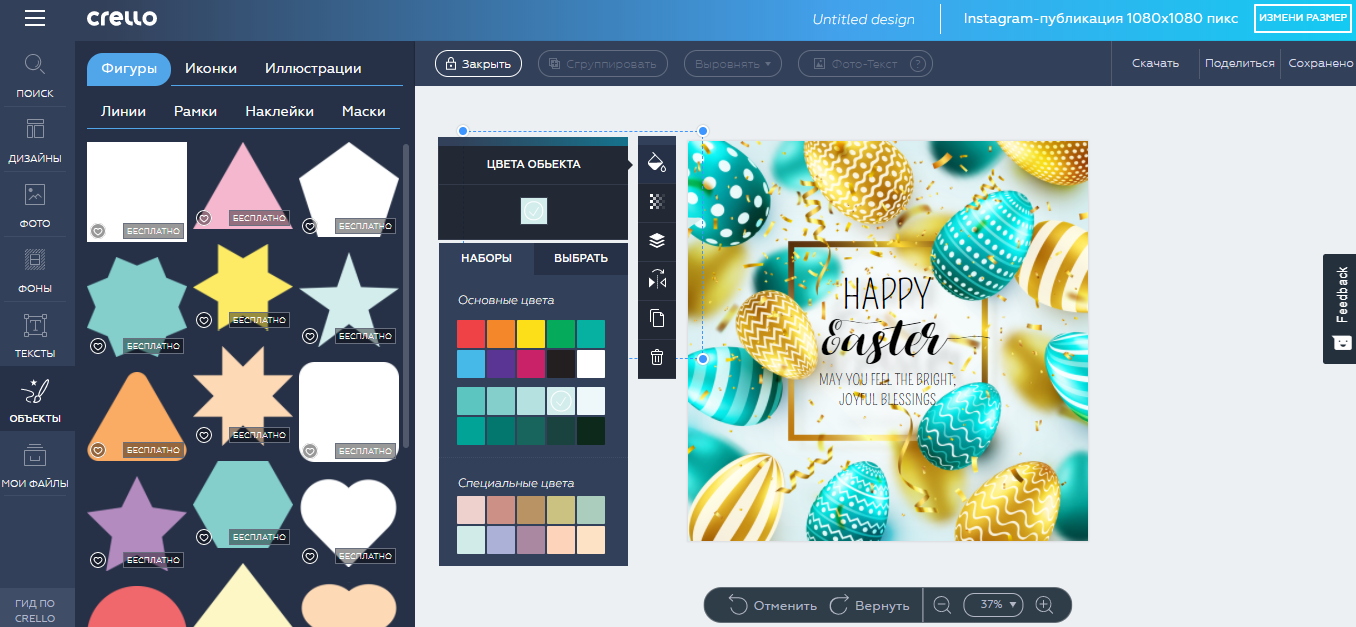Add the peach eight-point star shape
Image resolution: width=1356 pixels, height=627 pixels.
pos(242,396)
